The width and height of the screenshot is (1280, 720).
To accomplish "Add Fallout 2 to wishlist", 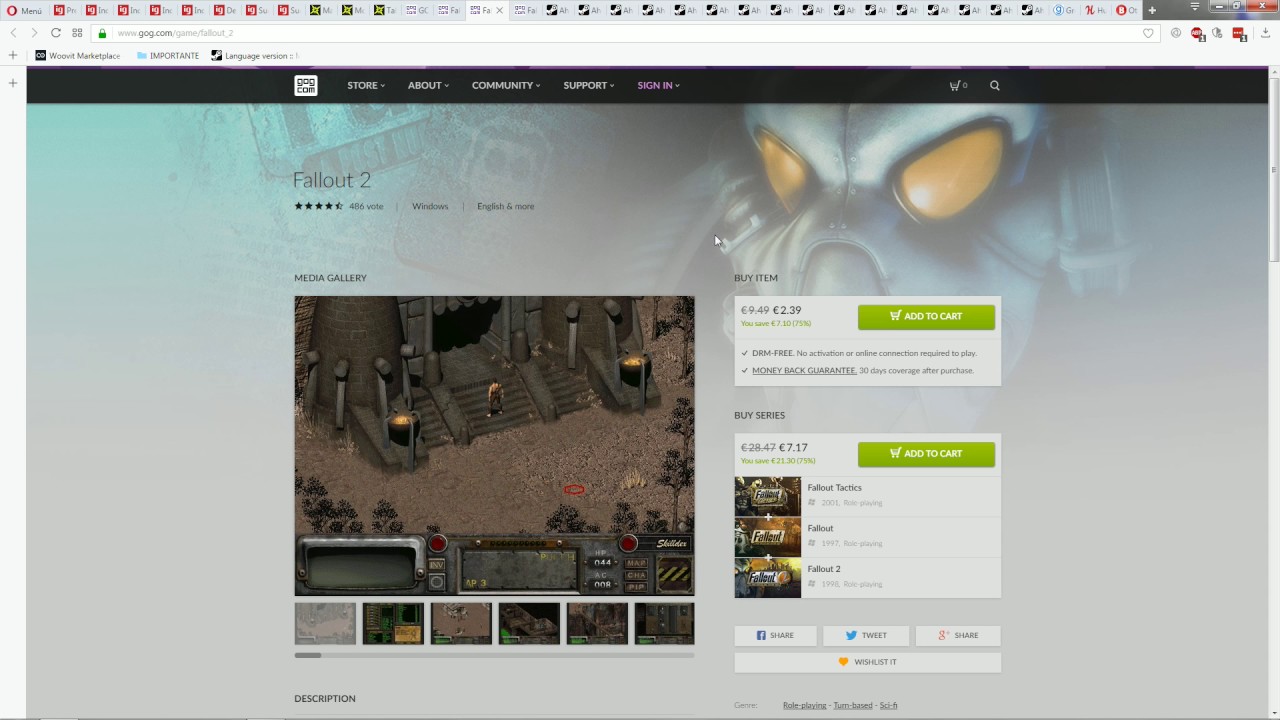I will click(867, 662).
